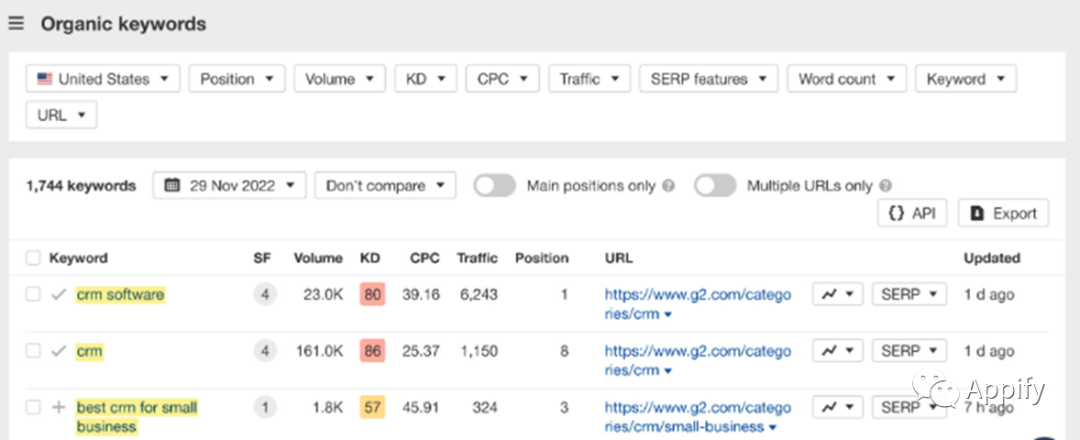Sort the table by the Traffic column
The width and height of the screenshot is (1080, 440).
click(x=477, y=259)
